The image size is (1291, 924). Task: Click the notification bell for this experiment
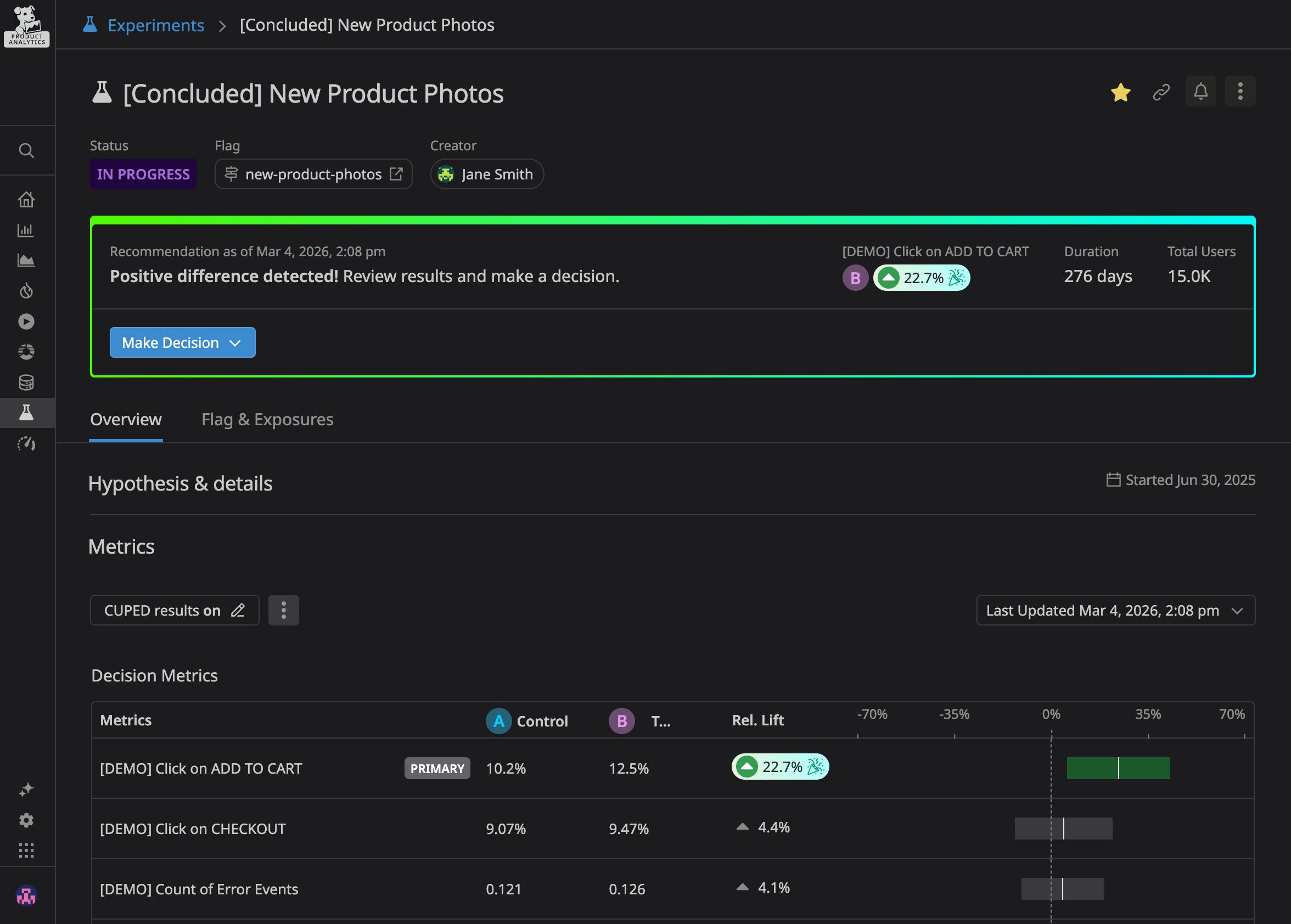pyautogui.click(x=1200, y=91)
